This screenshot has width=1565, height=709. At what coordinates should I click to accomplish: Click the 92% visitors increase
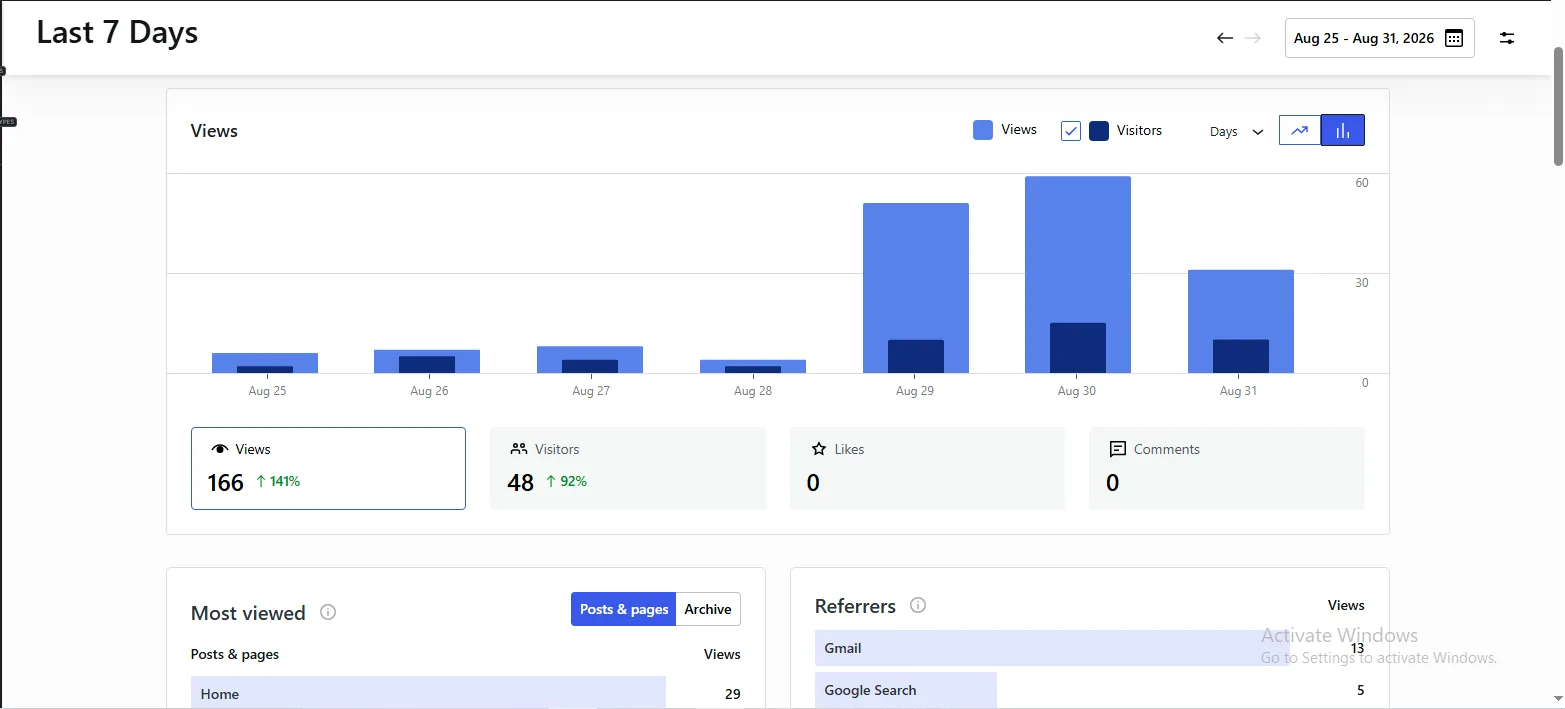pos(566,481)
